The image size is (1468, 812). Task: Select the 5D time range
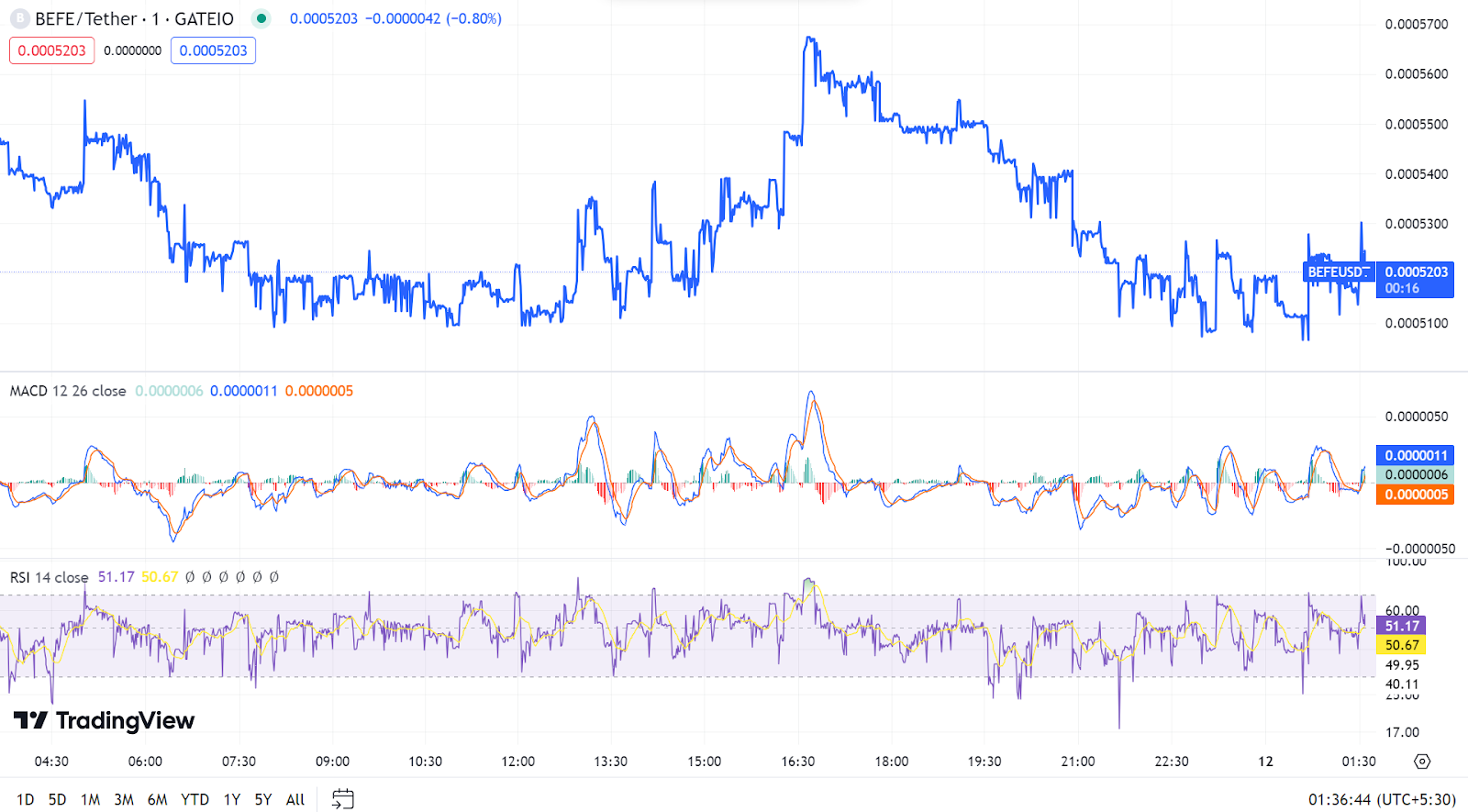[x=57, y=799]
